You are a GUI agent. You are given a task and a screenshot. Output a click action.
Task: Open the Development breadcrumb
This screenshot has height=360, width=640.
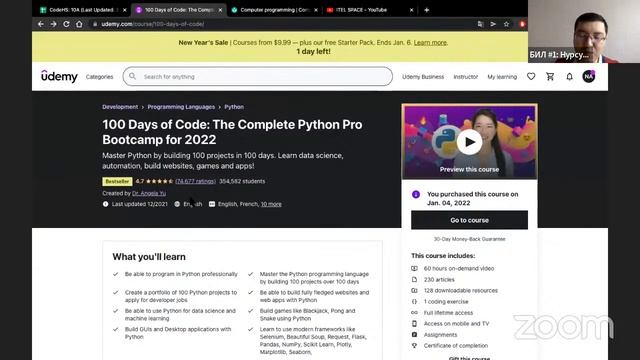click(x=120, y=107)
